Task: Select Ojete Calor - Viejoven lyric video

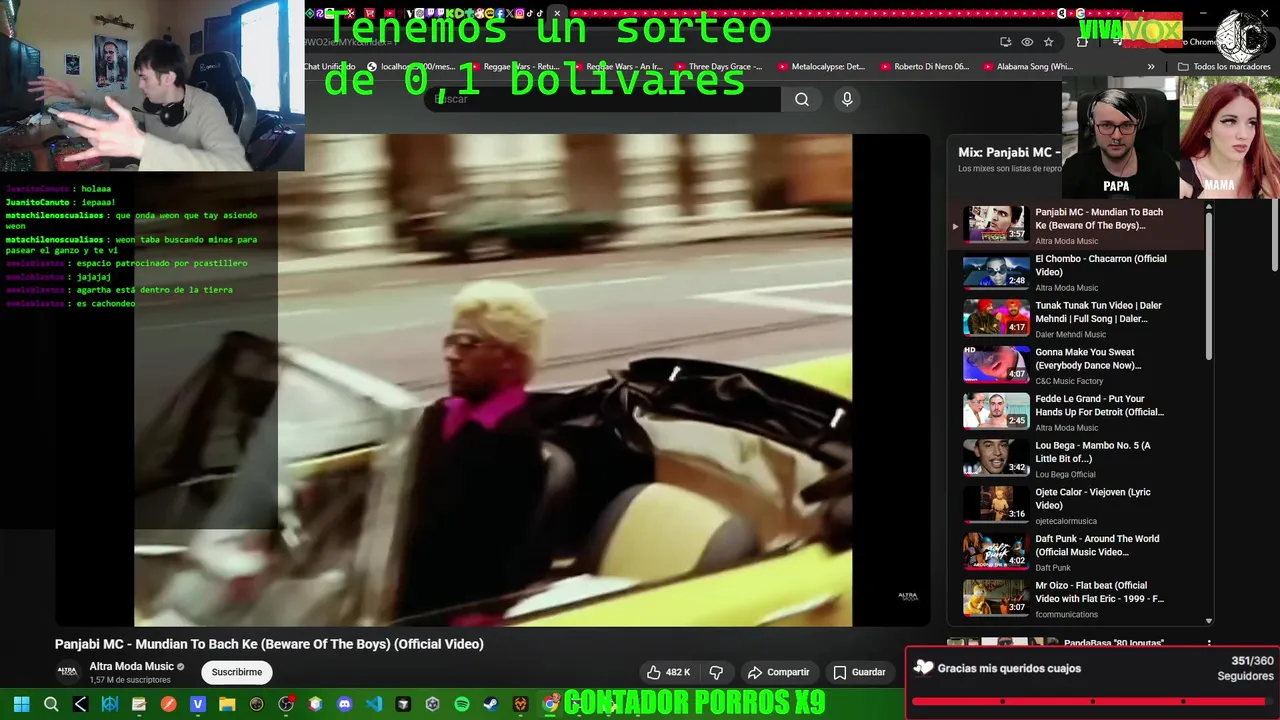Action: [x=1075, y=506]
